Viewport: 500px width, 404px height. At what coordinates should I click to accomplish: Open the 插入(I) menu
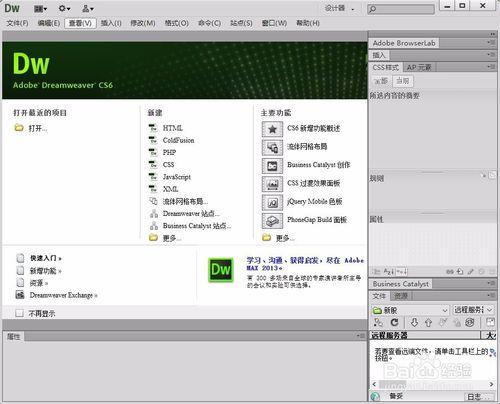(x=111, y=23)
